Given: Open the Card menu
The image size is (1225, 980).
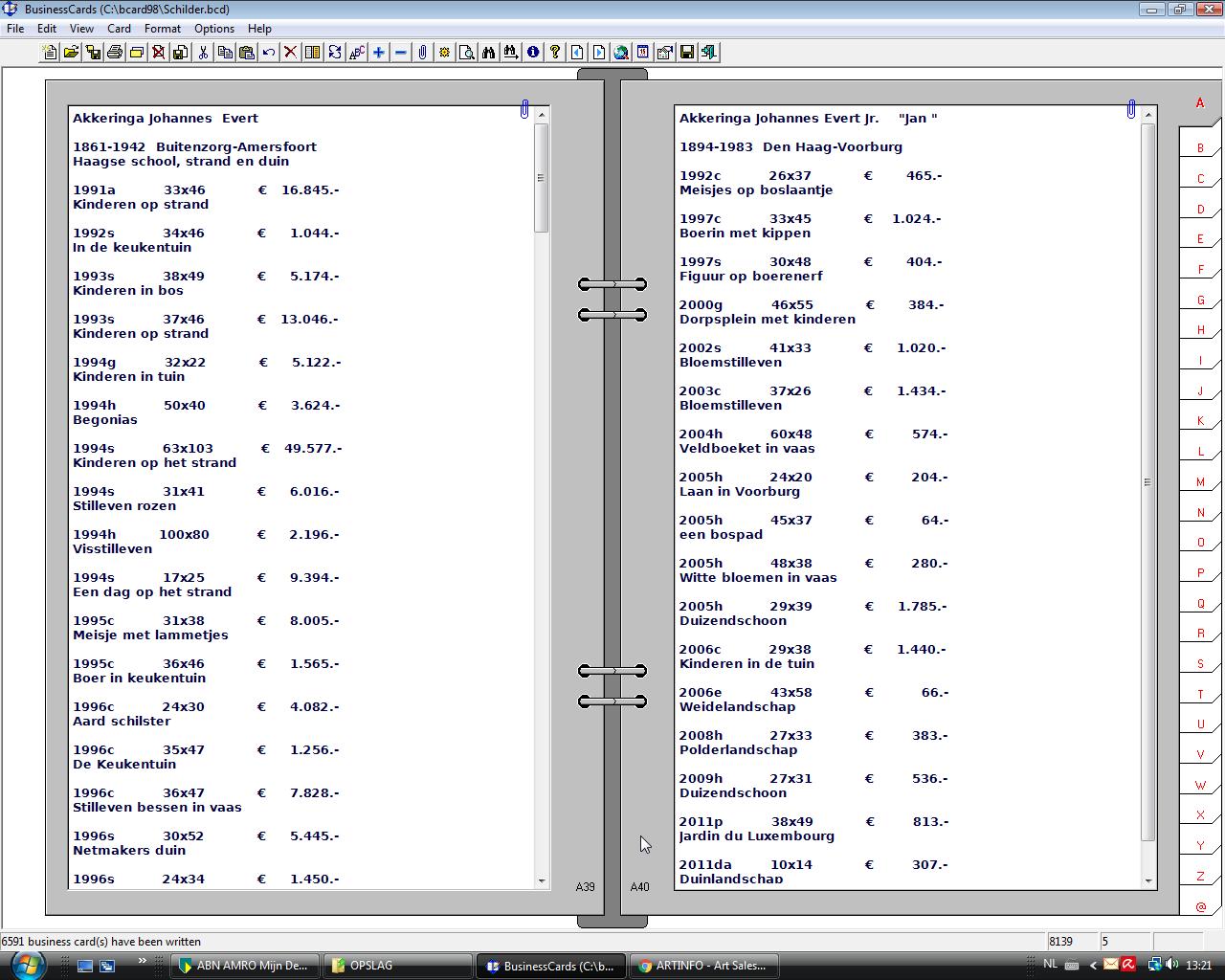Looking at the screenshot, I should [119, 29].
